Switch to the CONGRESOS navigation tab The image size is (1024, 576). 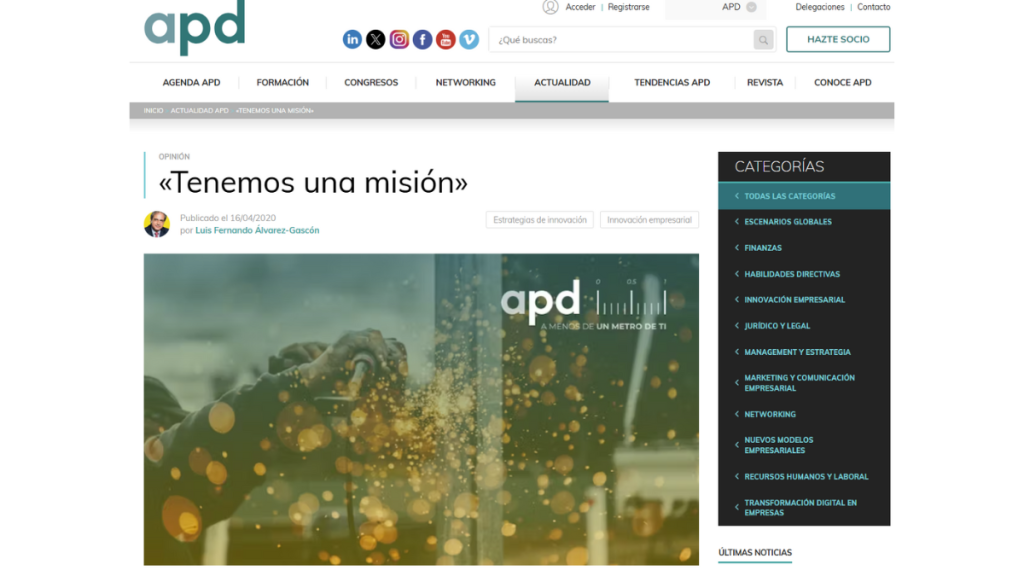371,82
